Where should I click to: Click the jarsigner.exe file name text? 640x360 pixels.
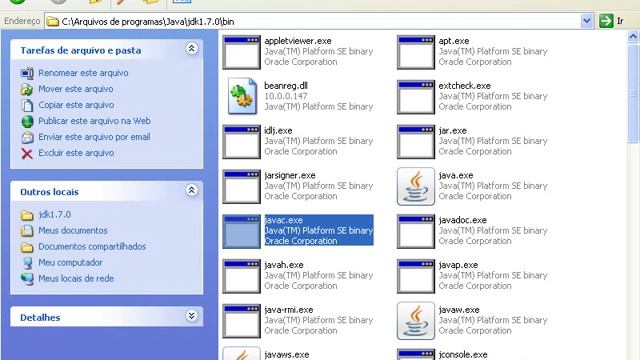tap(290, 176)
